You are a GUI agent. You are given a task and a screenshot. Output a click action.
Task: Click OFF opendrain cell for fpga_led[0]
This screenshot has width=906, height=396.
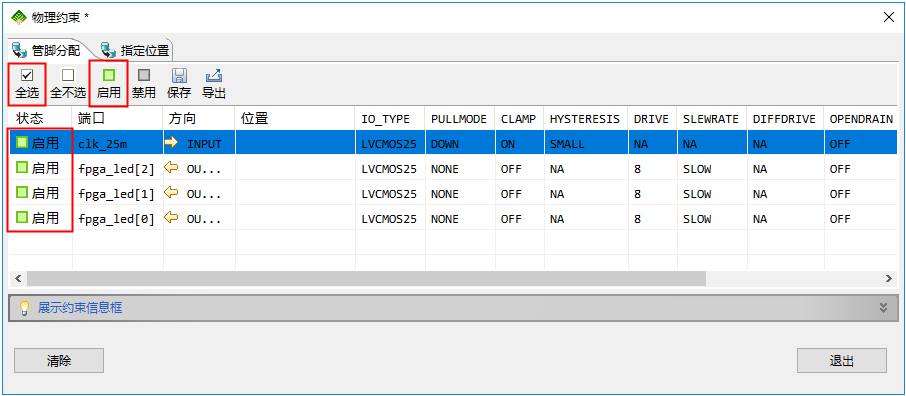(x=860, y=218)
